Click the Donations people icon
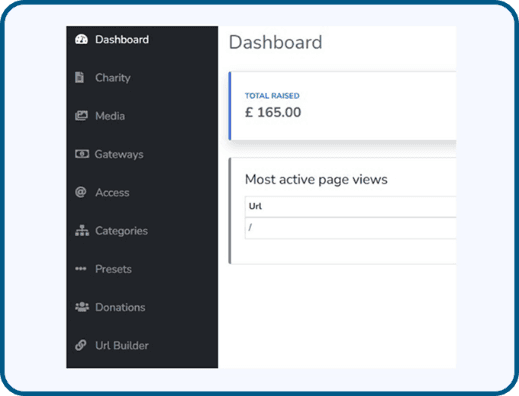Screen dimensions: 519x396 [82, 307]
